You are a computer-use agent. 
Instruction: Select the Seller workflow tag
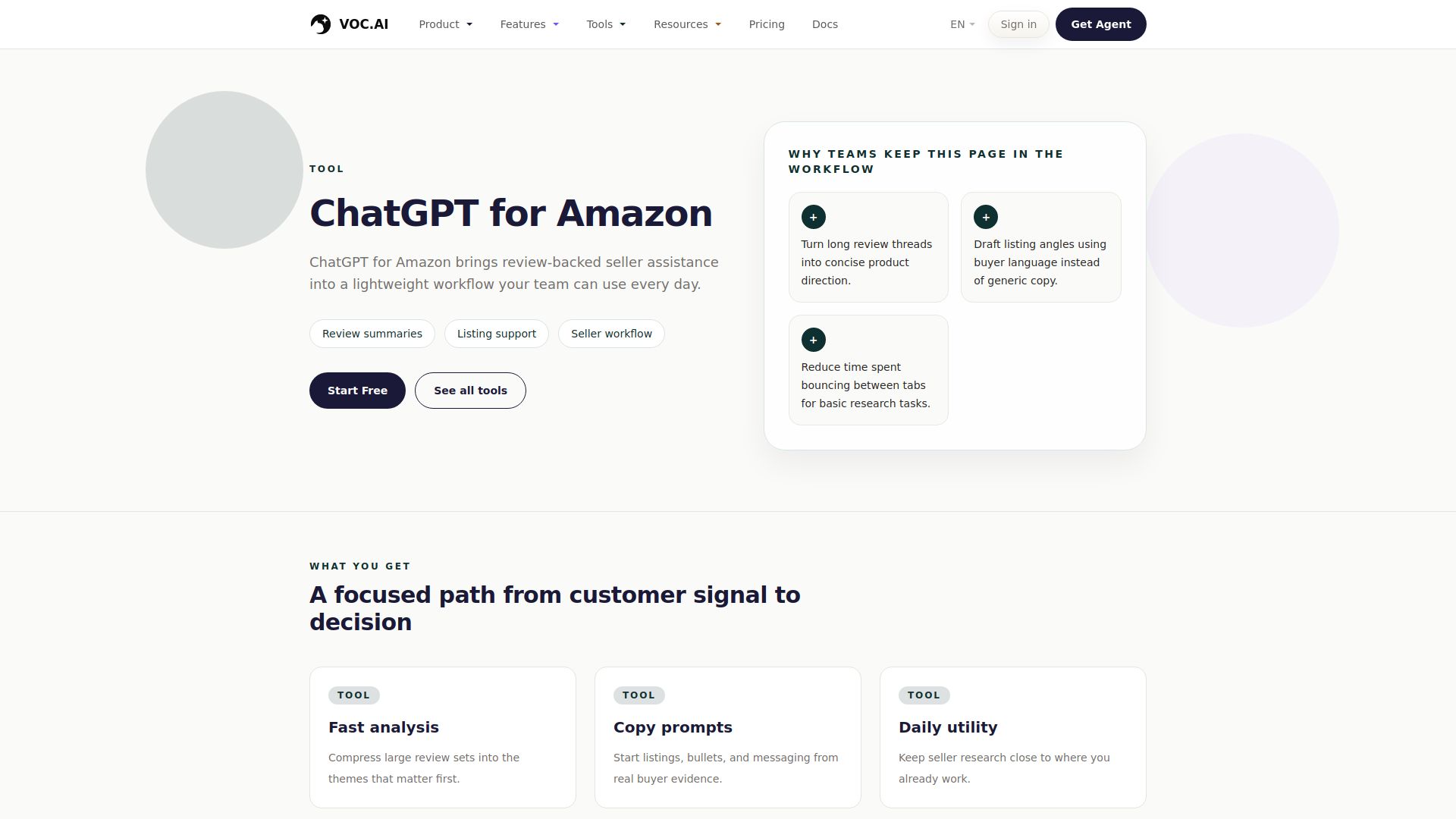(x=611, y=334)
